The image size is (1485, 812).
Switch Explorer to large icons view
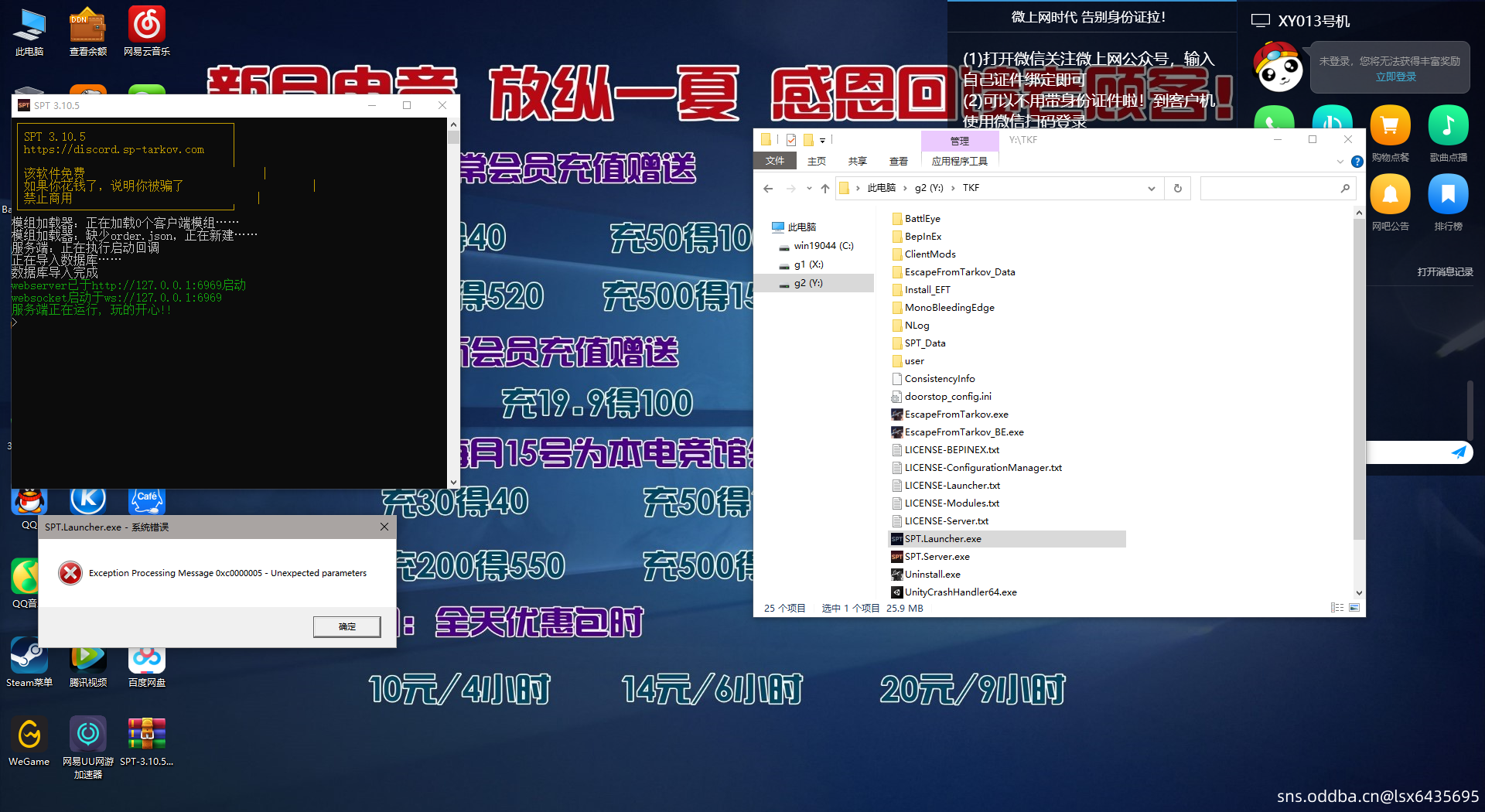(x=1354, y=608)
